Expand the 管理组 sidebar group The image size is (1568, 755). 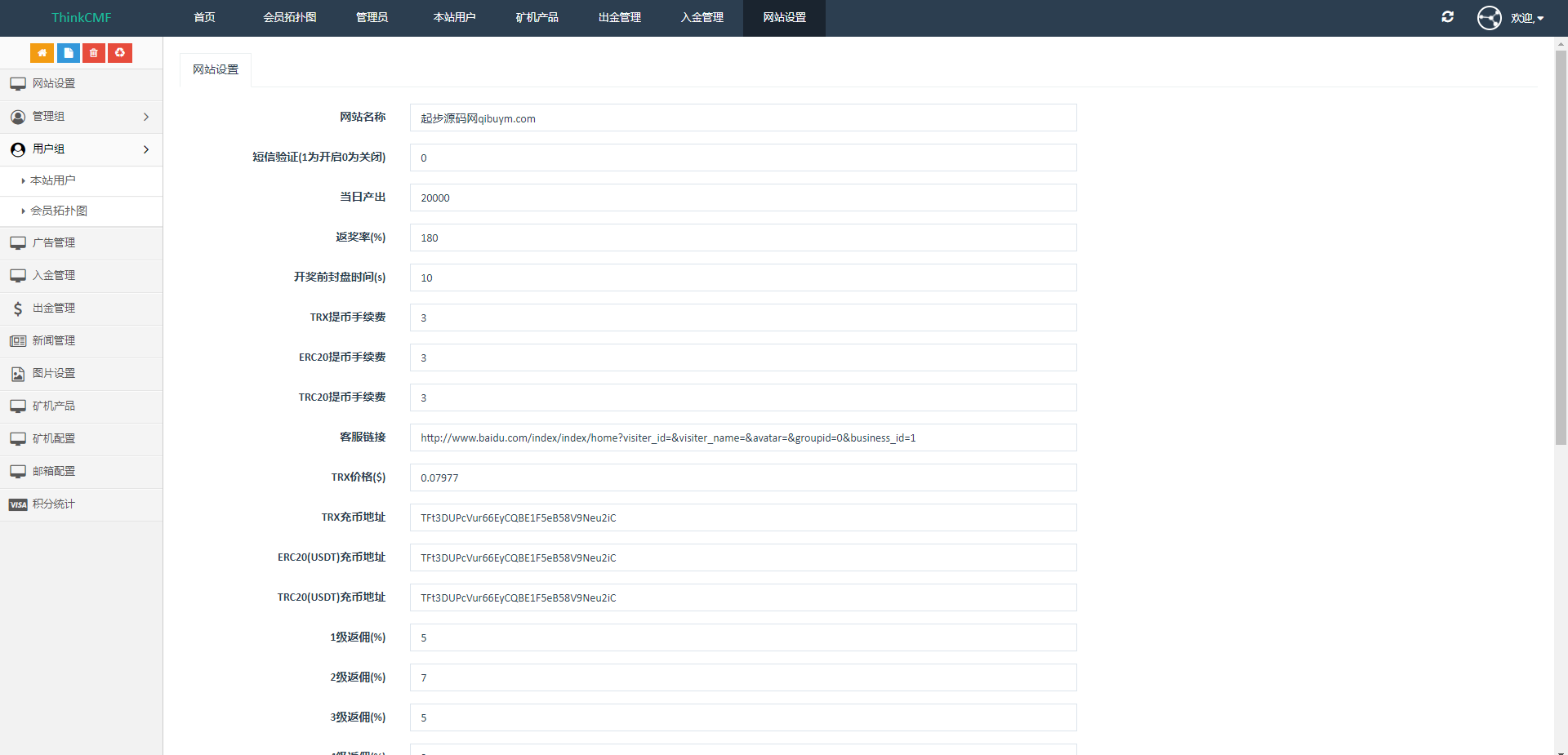(81, 117)
